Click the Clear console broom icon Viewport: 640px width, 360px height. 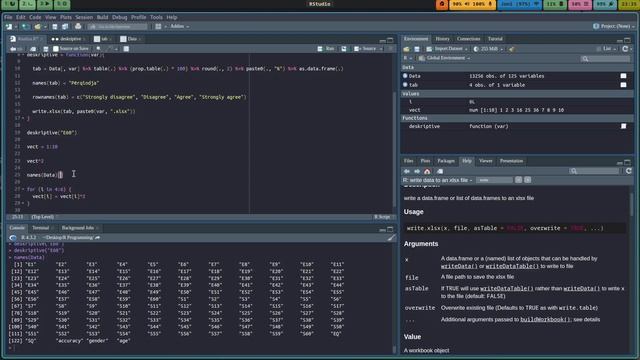point(391,238)
